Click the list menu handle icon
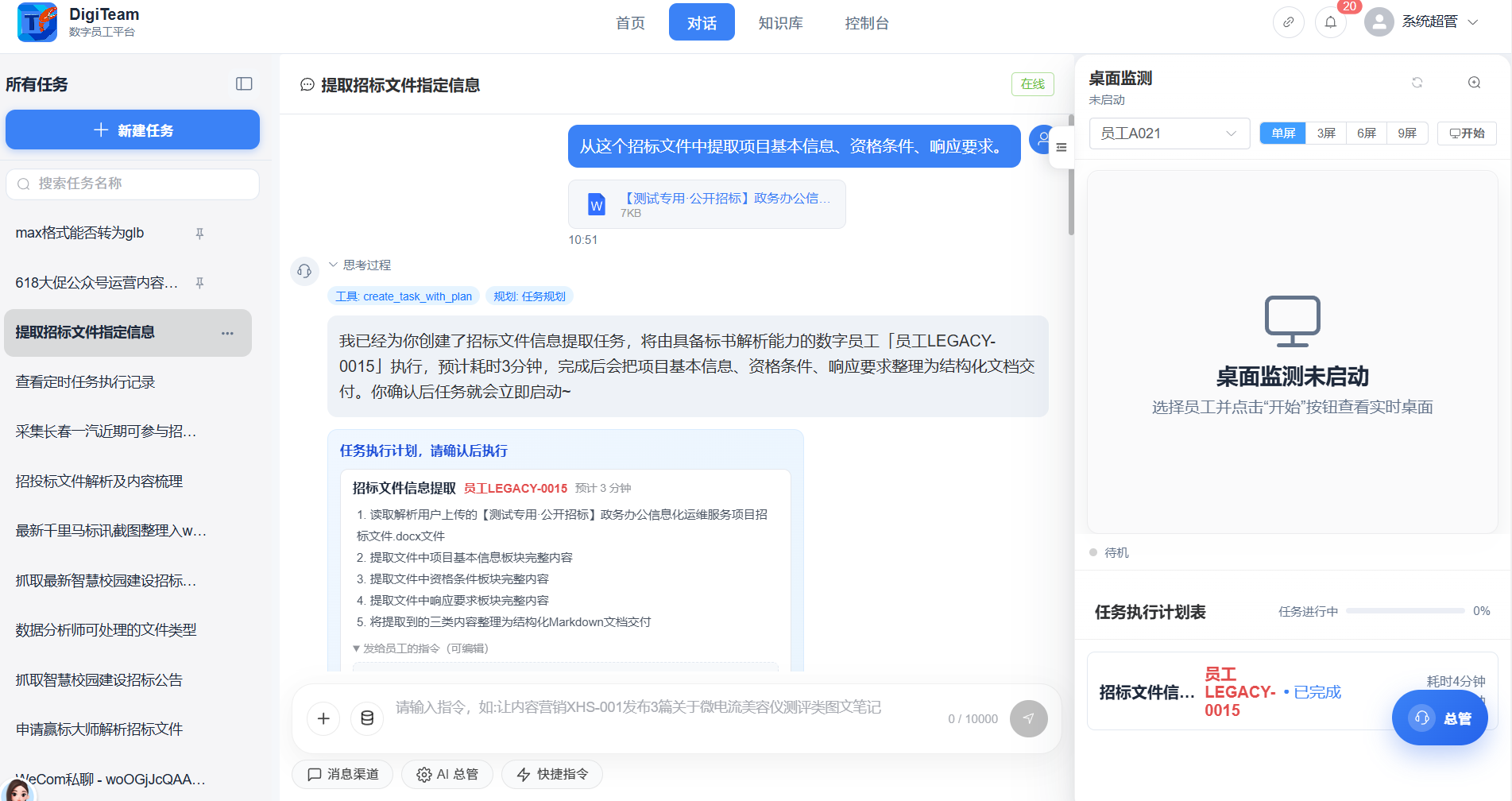The image size is (1512, 801). [1061, 147]
